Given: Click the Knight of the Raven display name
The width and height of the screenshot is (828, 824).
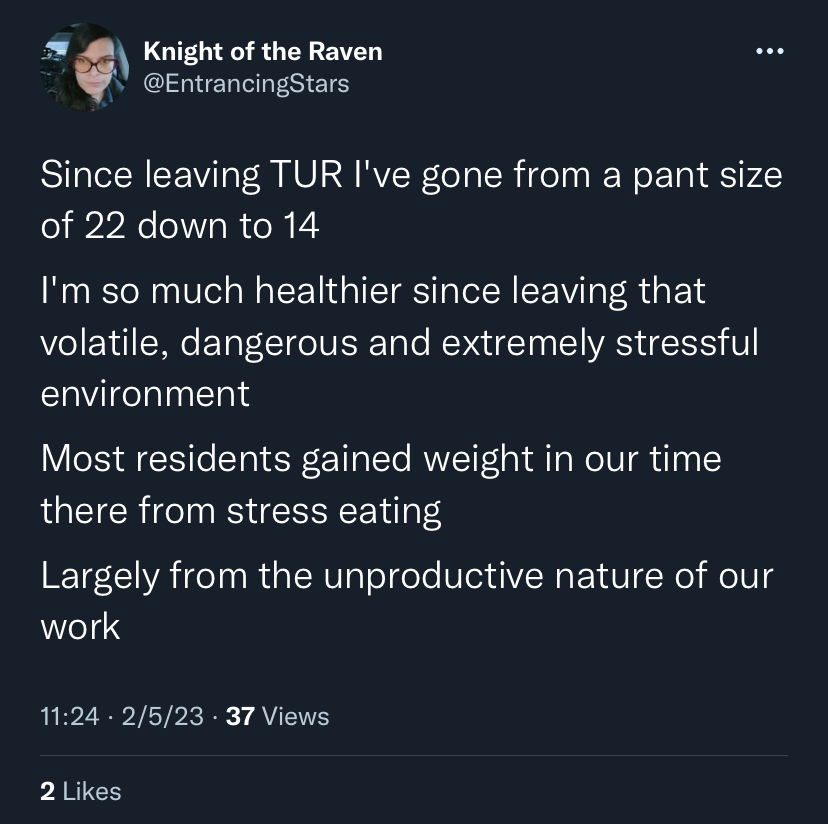Looking at the screenshot, I should [262, 52].
